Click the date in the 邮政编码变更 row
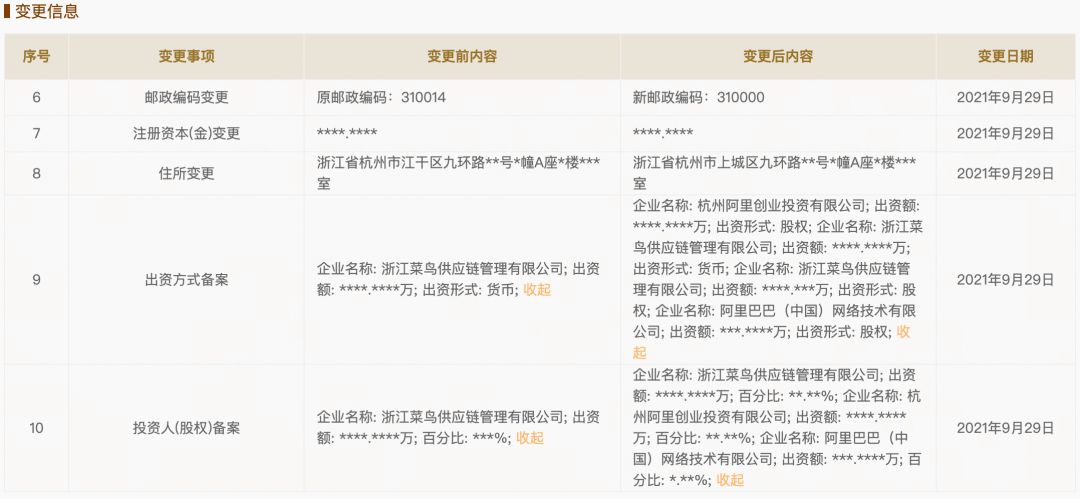Viewport: 1080px width, 499px height. [1006, 98]
